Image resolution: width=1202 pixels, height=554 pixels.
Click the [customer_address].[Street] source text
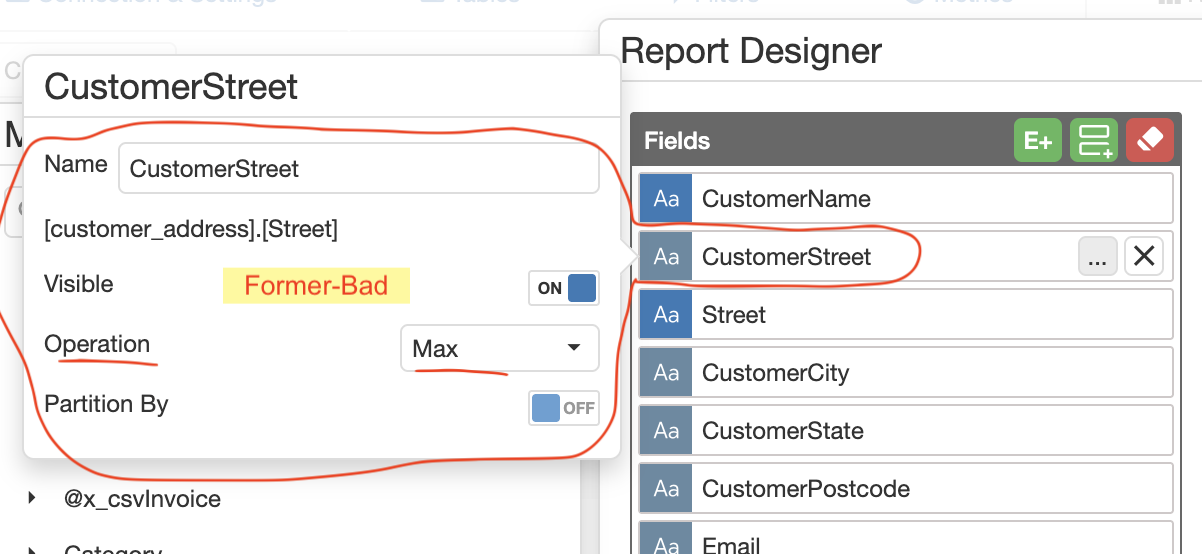click(x=191, y=230)
